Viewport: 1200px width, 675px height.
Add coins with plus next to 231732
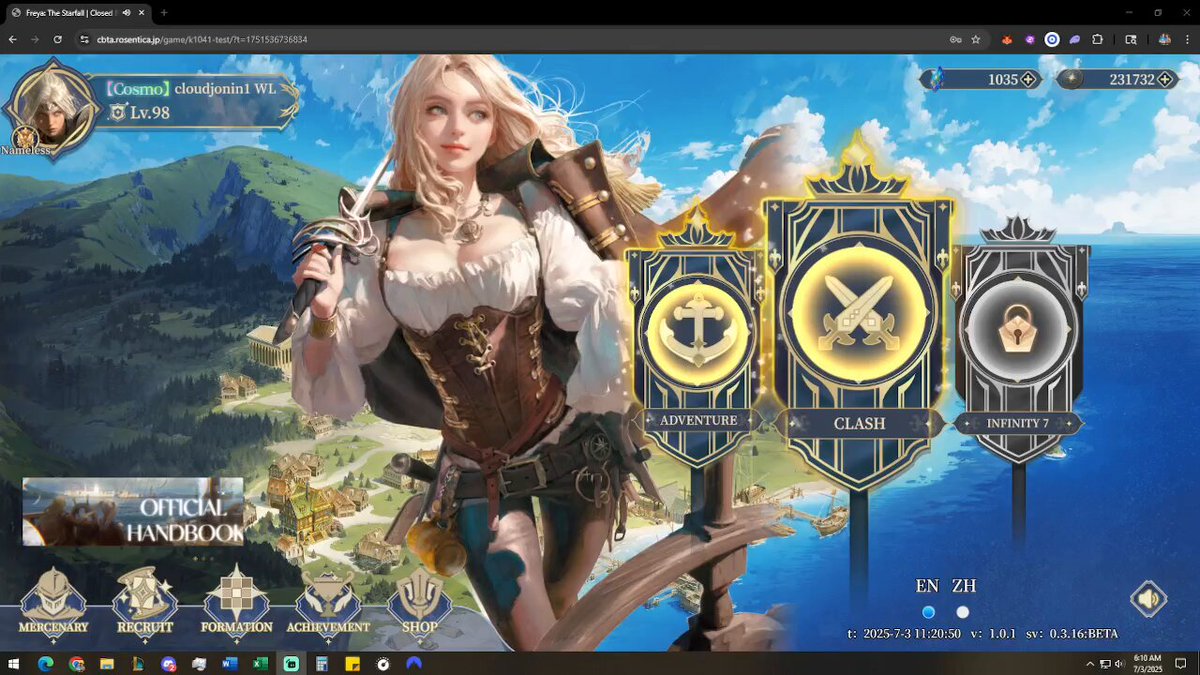[1165, 80]
